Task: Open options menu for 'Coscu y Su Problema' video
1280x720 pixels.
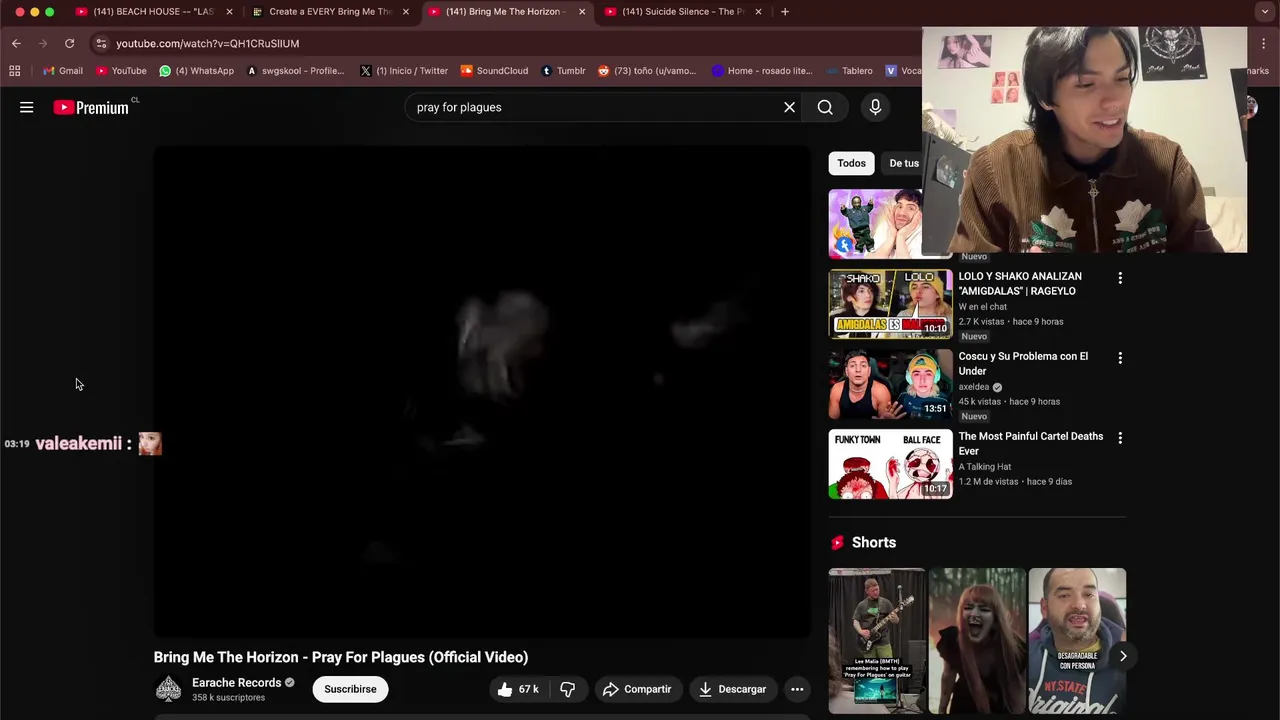Action: tap(1120, 358)
